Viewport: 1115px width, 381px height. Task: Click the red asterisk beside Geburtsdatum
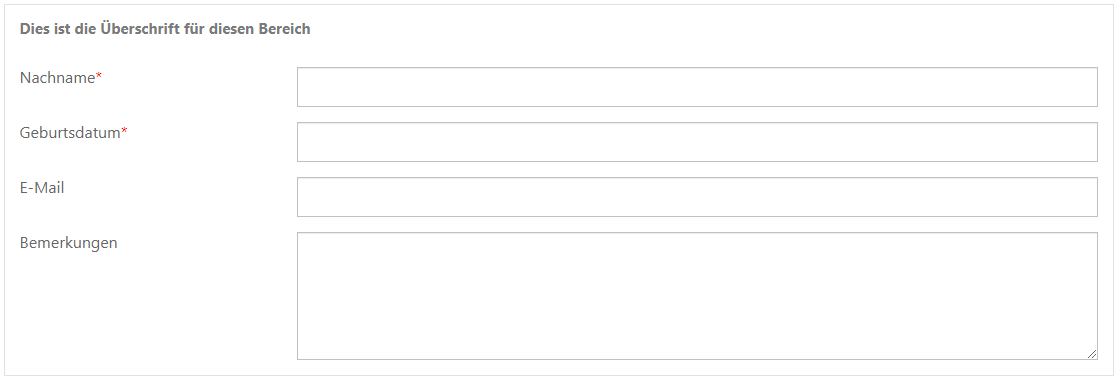pyautogui.click(x=124, y=131)
